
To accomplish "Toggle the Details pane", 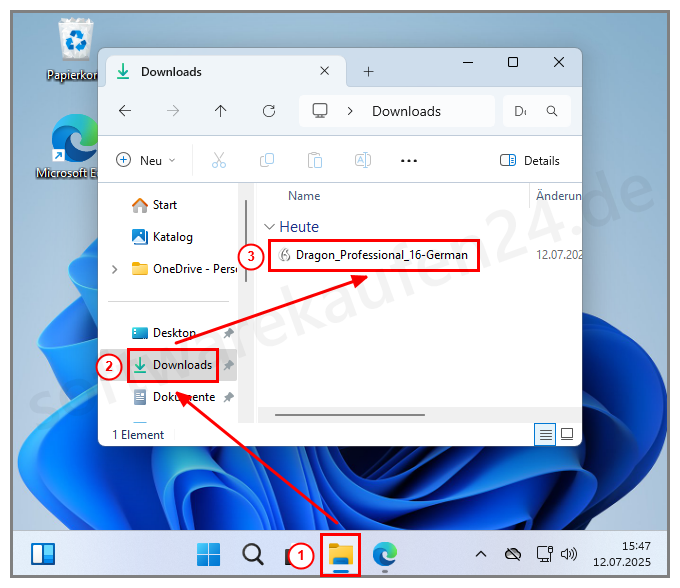I will click(x=530, y=160).
